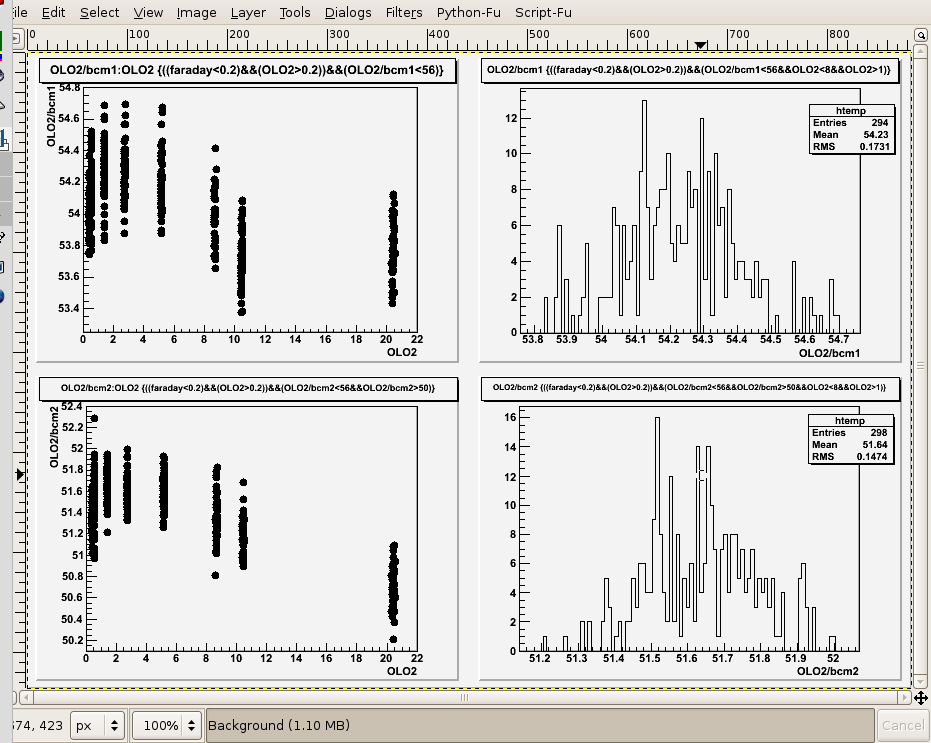Click the OLO2/bcm1:OLO2 scatter plot title
The width and height of the screenshot is (931, 743).
[246, 70]
